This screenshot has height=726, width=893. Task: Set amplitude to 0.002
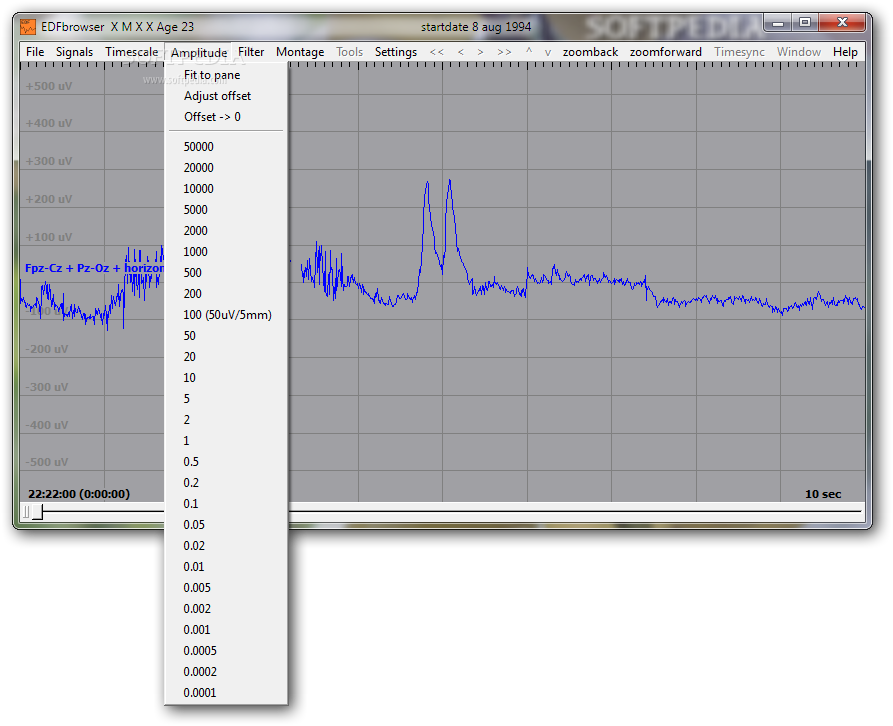226,609
